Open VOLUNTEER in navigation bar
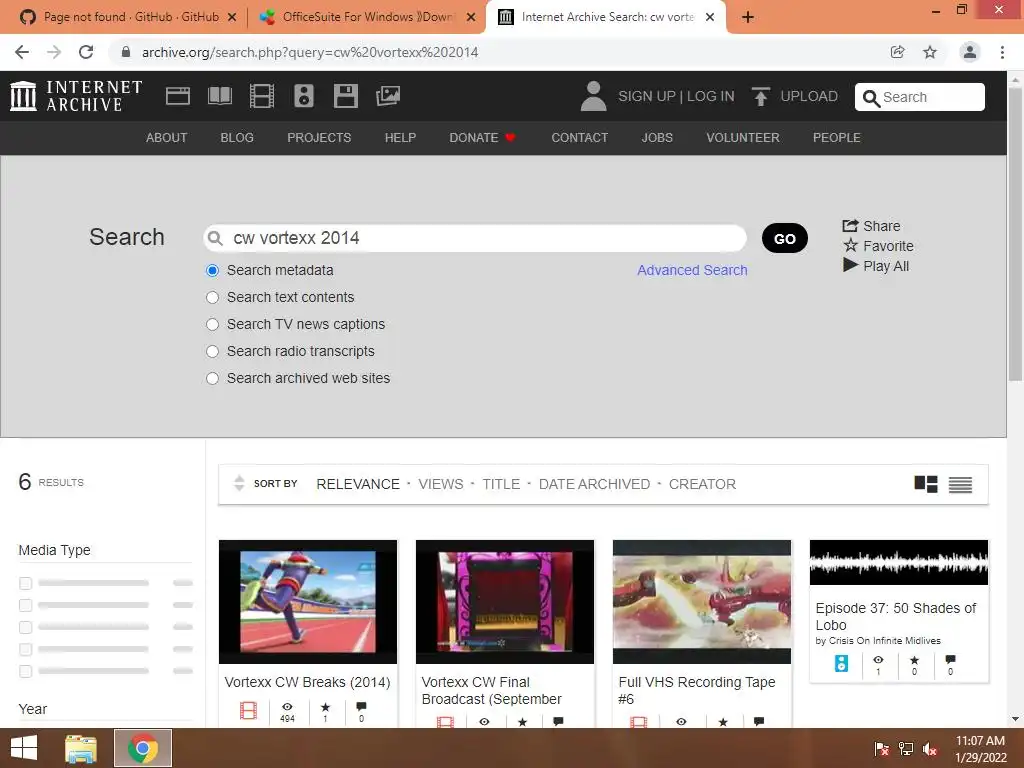The image size is (1024, 768). point(743,138)
